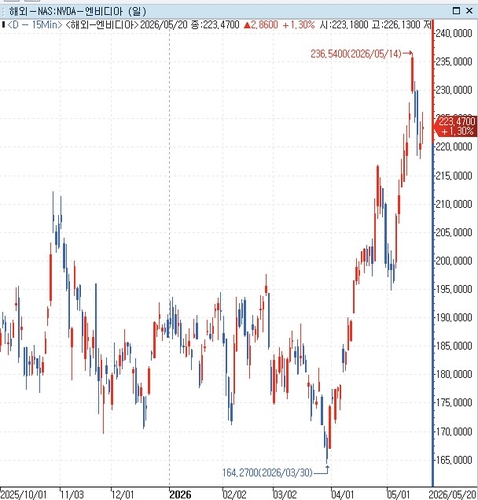Close the NVDA chart panel
Screen dimensions: 478x500
469,11
